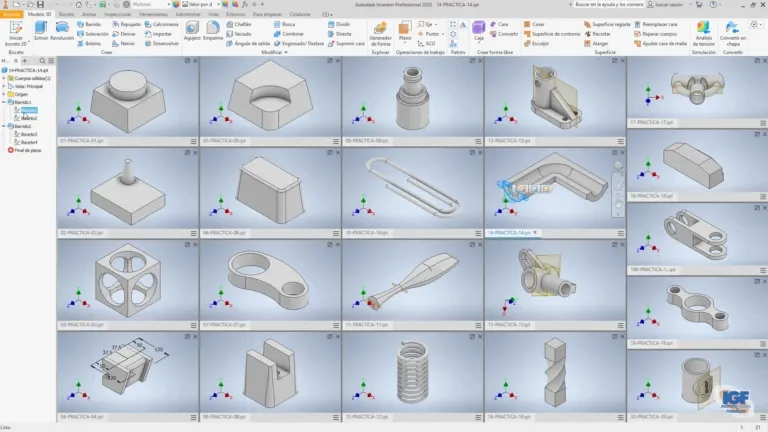Select the Extruir tool

point(41,30)
